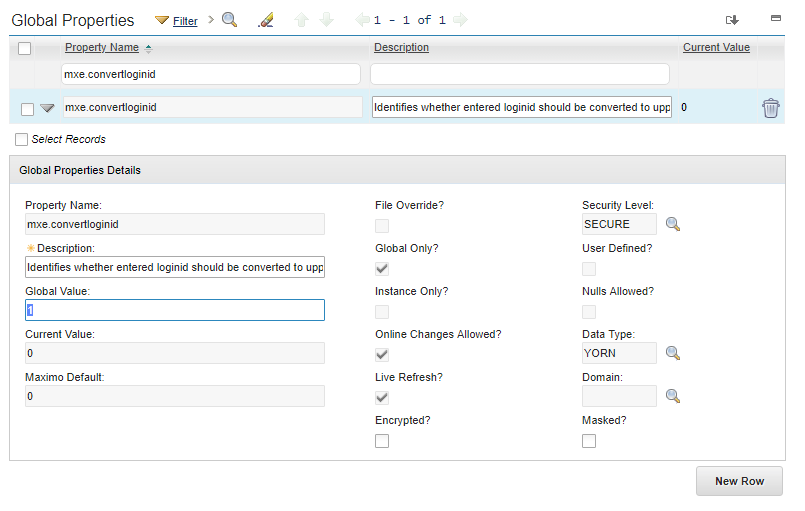
Task: Click the Nulls Allowed checkbox
Action: point(589,312)
